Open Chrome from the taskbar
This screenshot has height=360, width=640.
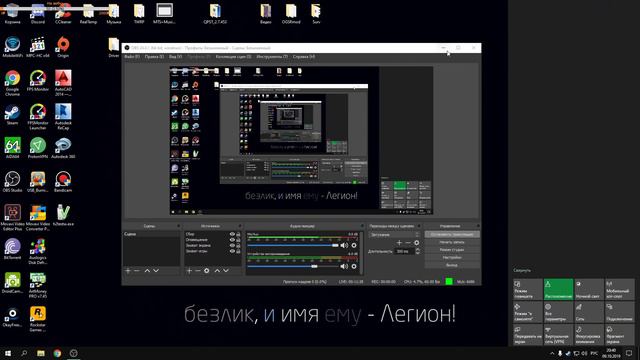pyautogui.click(x=57, y=353)
